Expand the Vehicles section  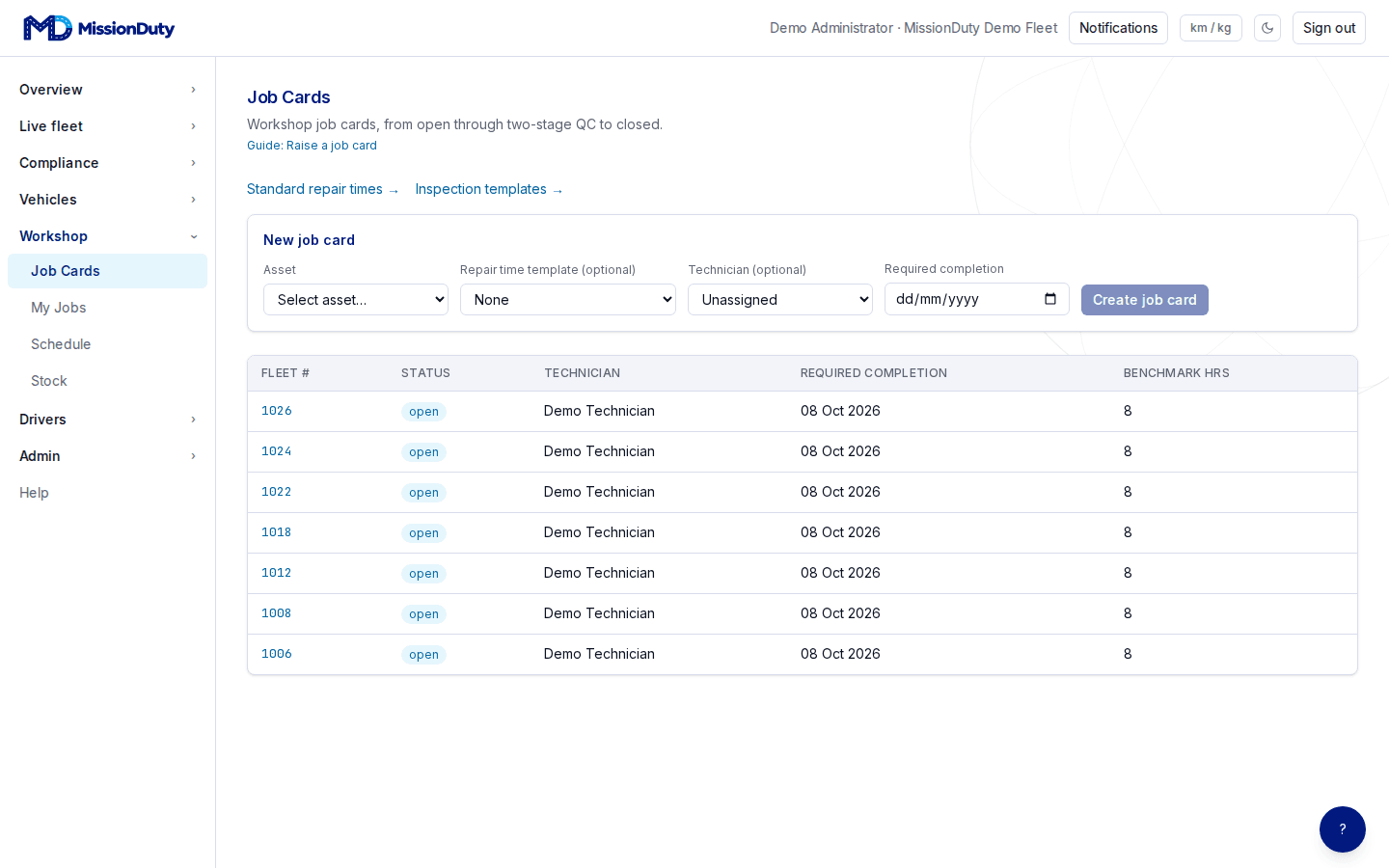(107, 200)
